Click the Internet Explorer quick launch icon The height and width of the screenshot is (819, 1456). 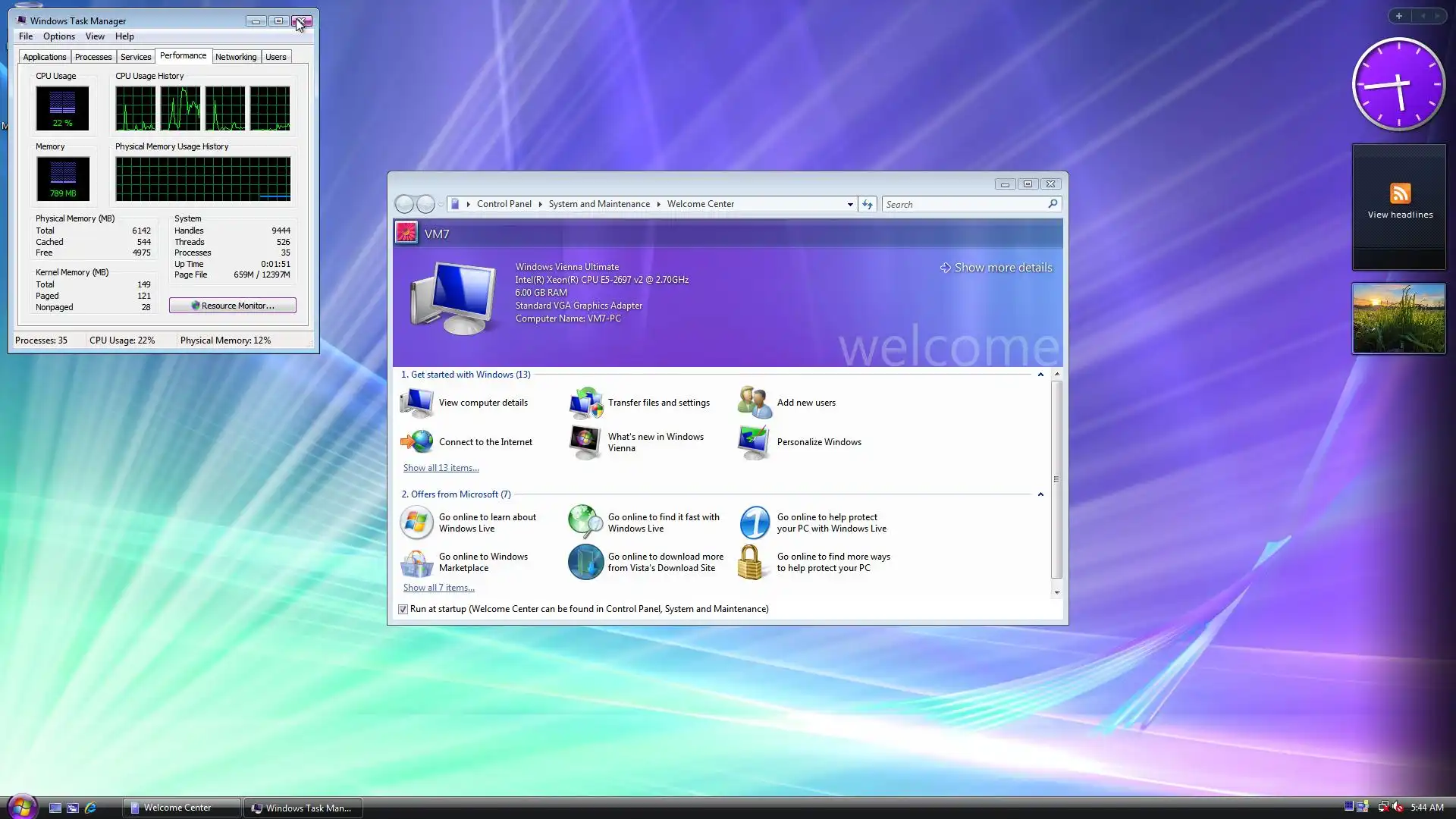pyautogui.click(x=90, y=808)
